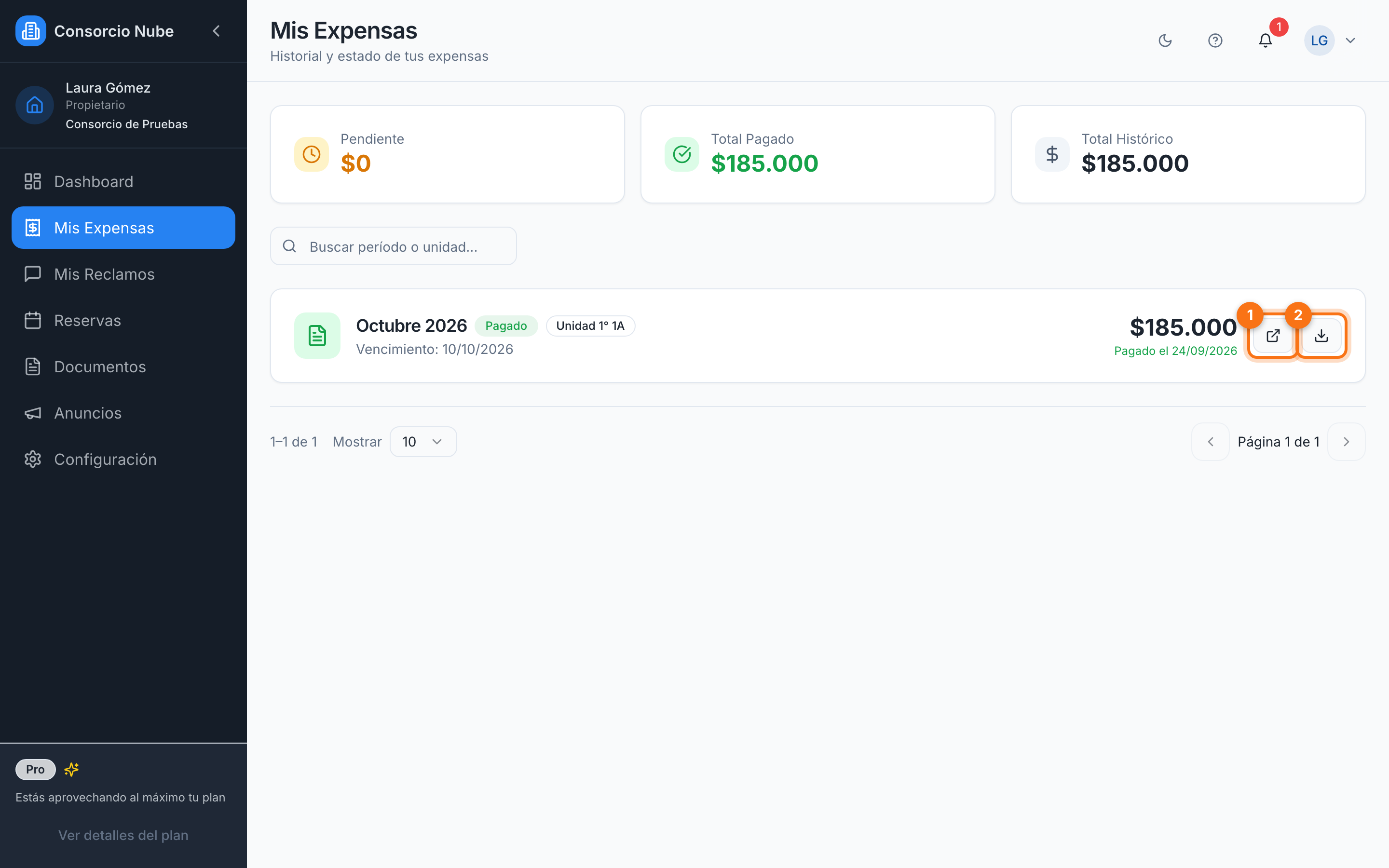This screenshot has width=1389, height=868.
Task: Go to Anuncios page
Action: (x=123, y=413)
